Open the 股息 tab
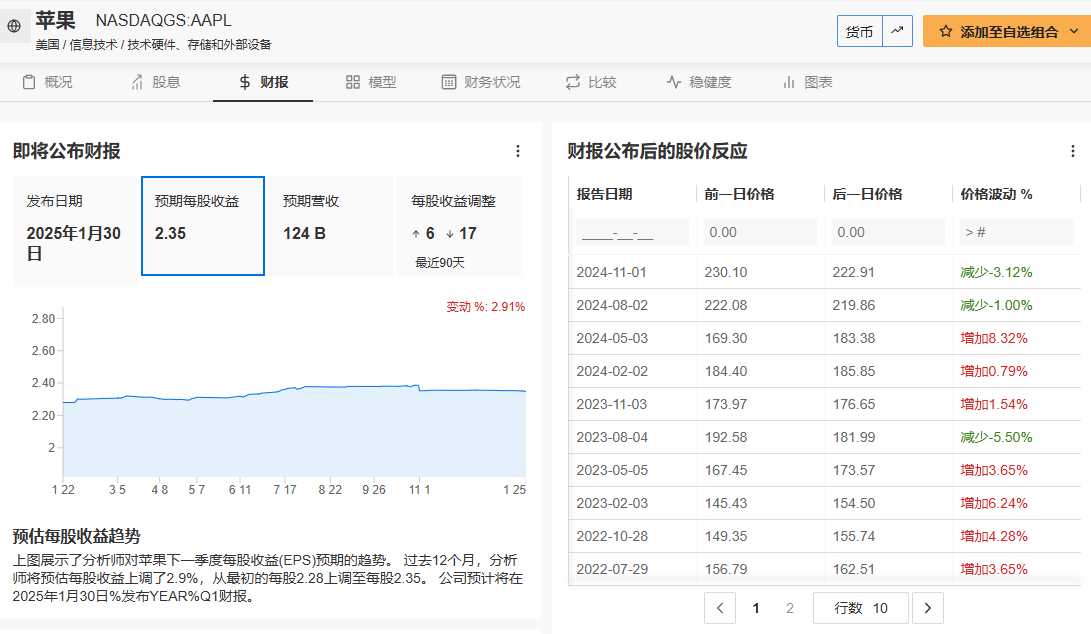Viewport: 1091px width, 634px height. pyautogui.click(x=155, y=82)
